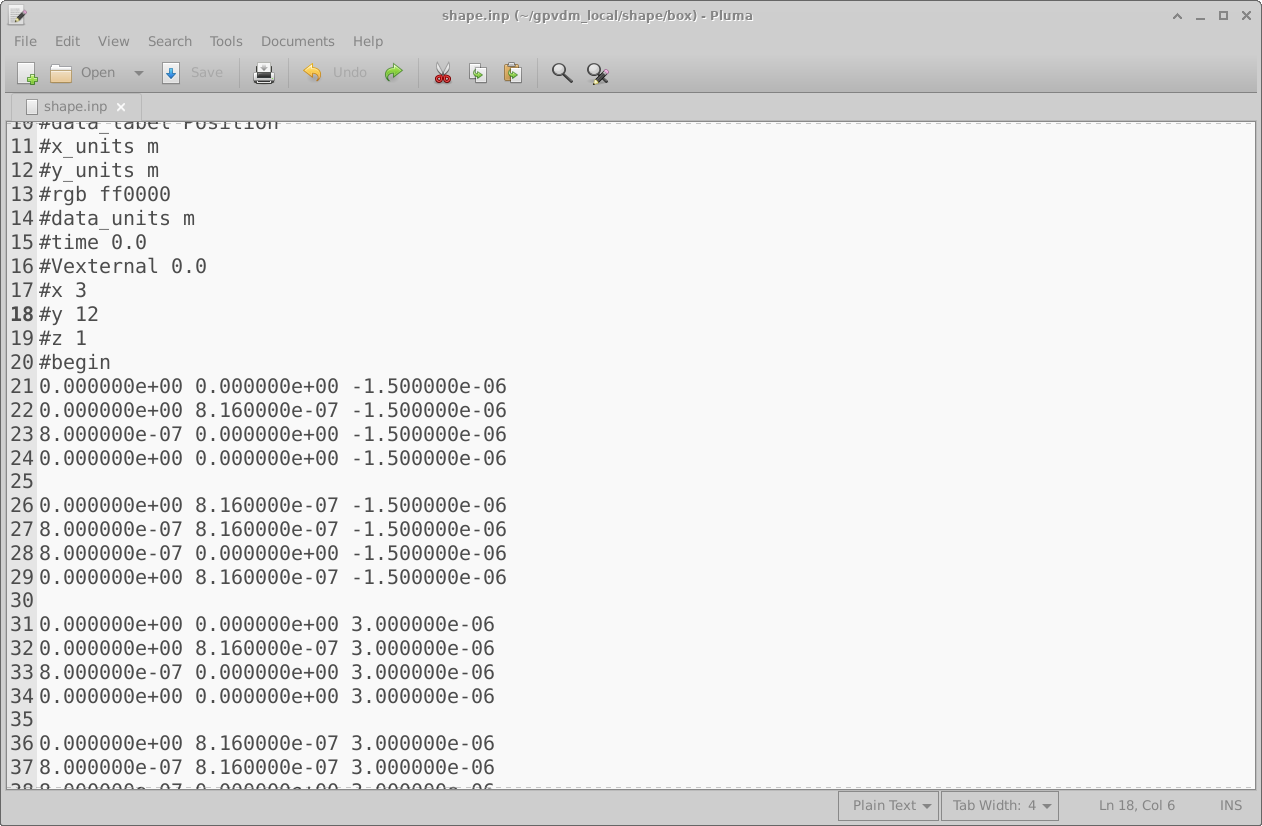This screenshot has height=826, width=1262.
Task: Cut selected text with the scissors icon
Action: [441, 72]
